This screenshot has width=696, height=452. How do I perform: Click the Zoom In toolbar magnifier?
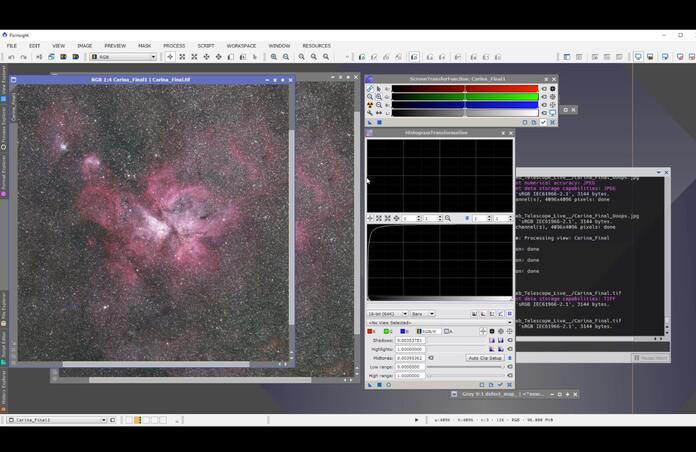click(274, 57)
